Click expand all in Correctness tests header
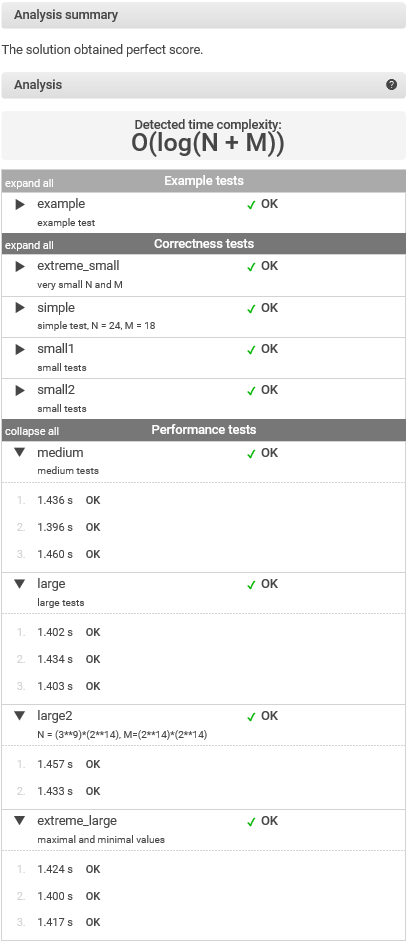Screen dimensions: 412x946 tap(29, 246)
